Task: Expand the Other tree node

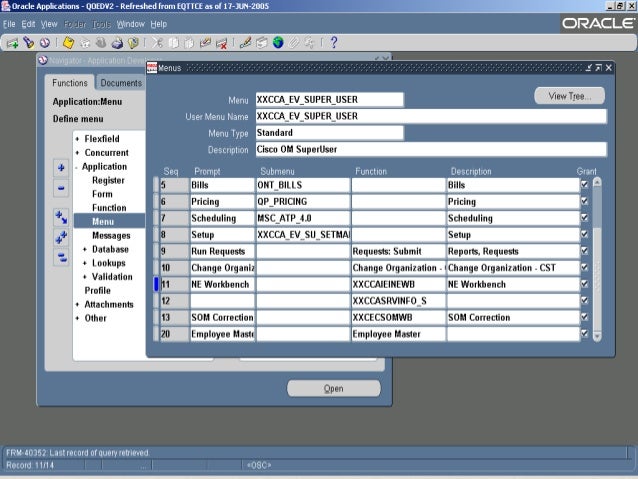Action: [x=77, y=318]
